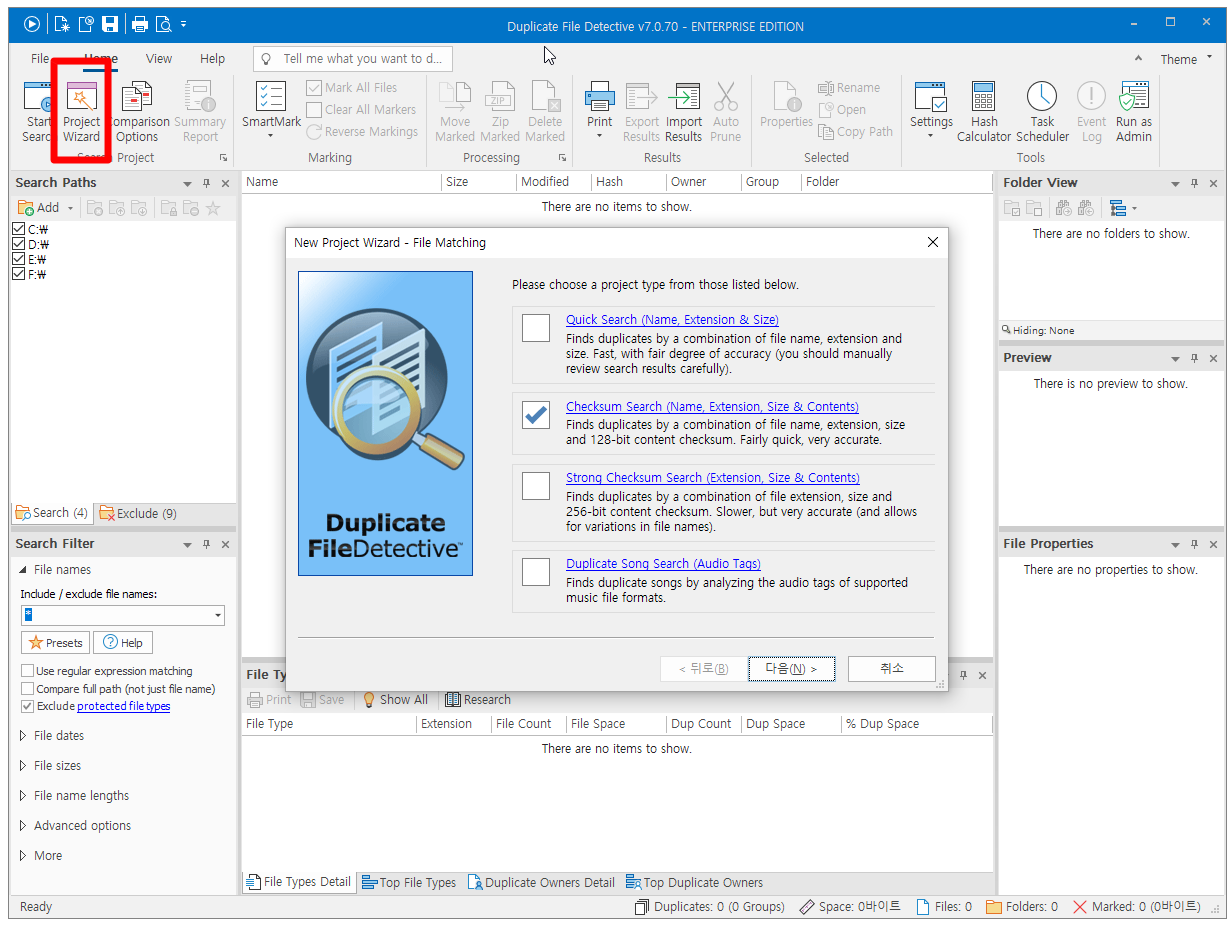Click the Quick Search link

(672, 320)
